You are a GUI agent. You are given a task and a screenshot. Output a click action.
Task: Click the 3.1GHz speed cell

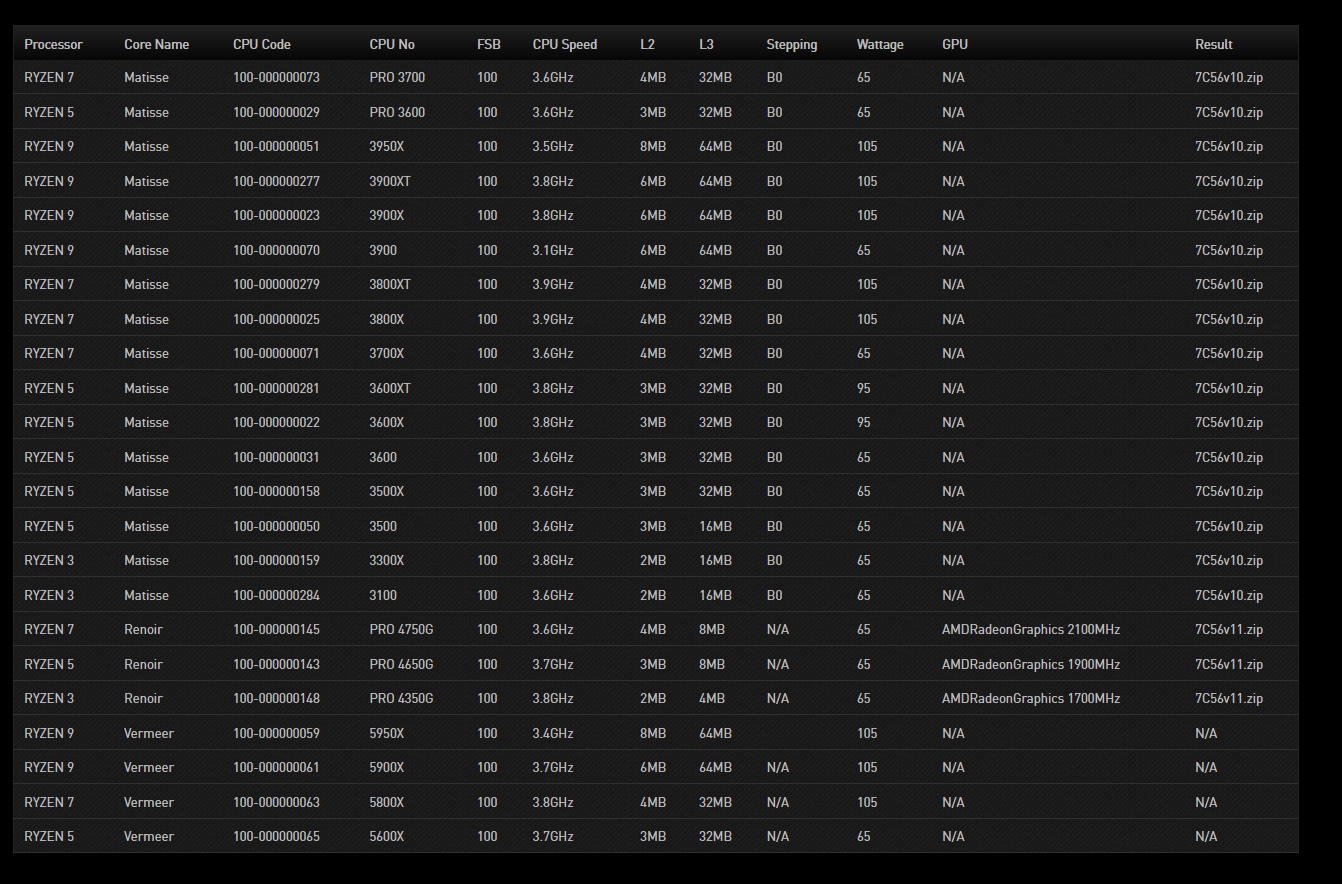[553, 250]
